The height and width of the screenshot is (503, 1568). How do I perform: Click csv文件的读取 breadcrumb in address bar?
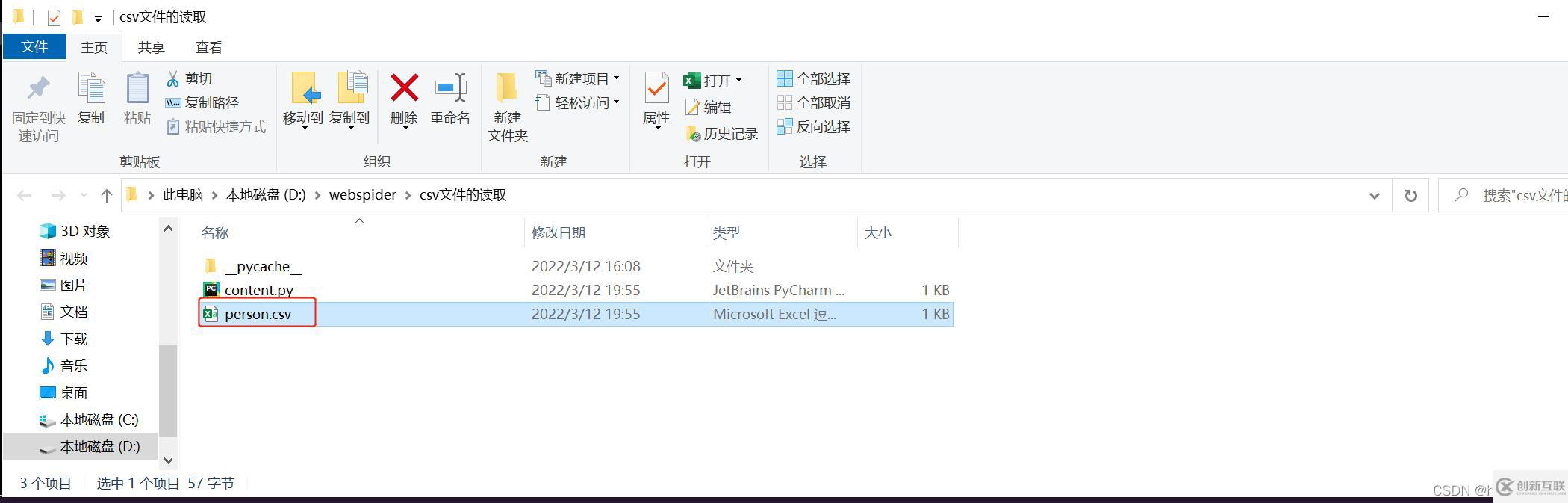click(463, 194)
